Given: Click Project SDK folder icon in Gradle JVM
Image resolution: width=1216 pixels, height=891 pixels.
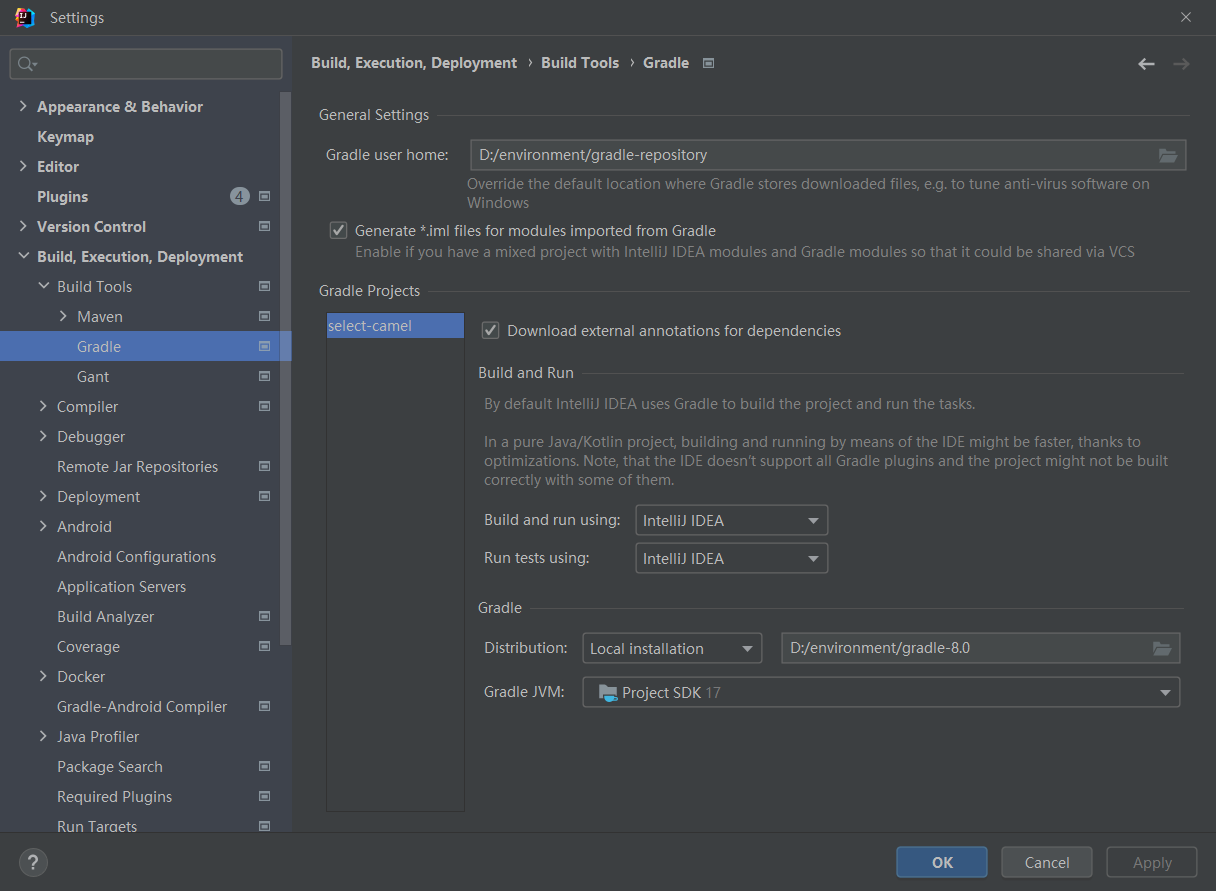Looking at the screenshot, I should (607, 692).
